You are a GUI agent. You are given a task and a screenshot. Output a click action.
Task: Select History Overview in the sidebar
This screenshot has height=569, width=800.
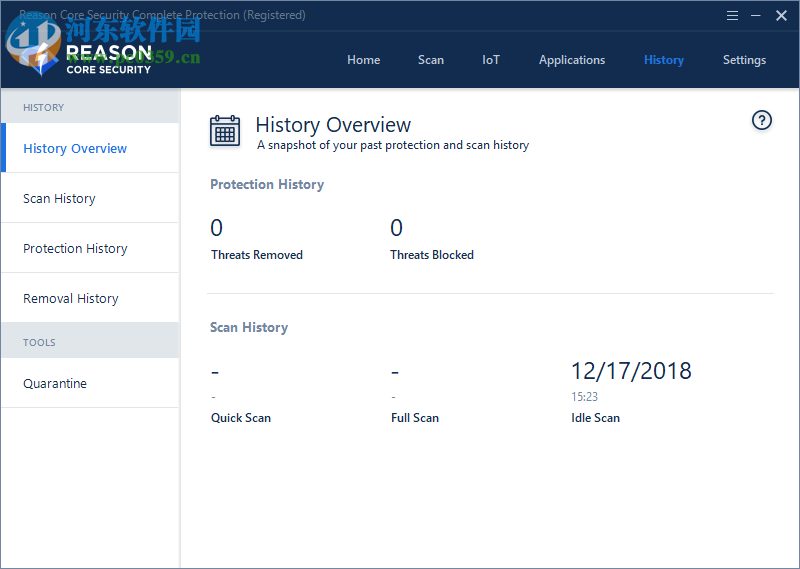pos(90,148)
